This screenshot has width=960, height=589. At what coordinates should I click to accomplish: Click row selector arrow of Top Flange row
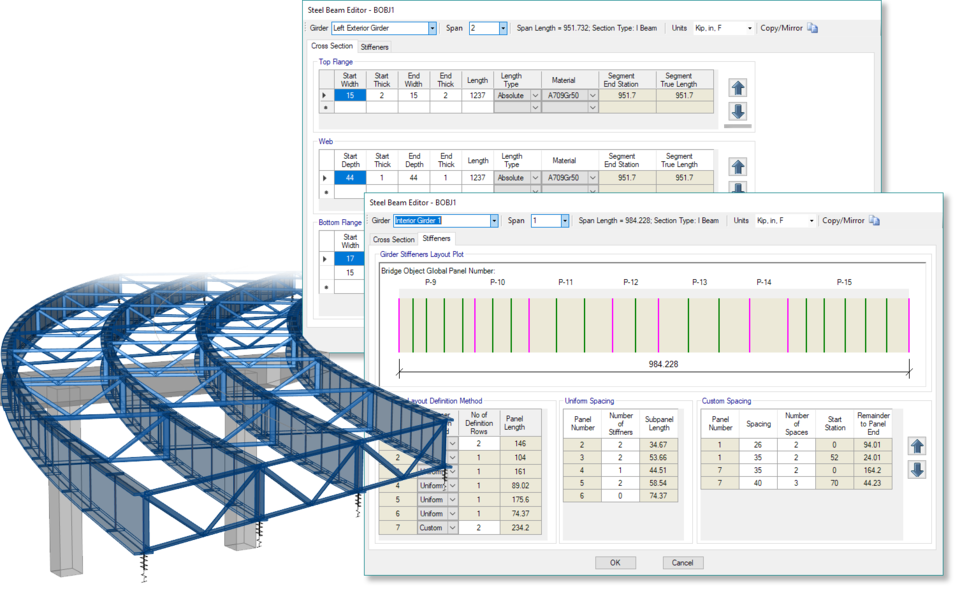[x=325, y=96]
